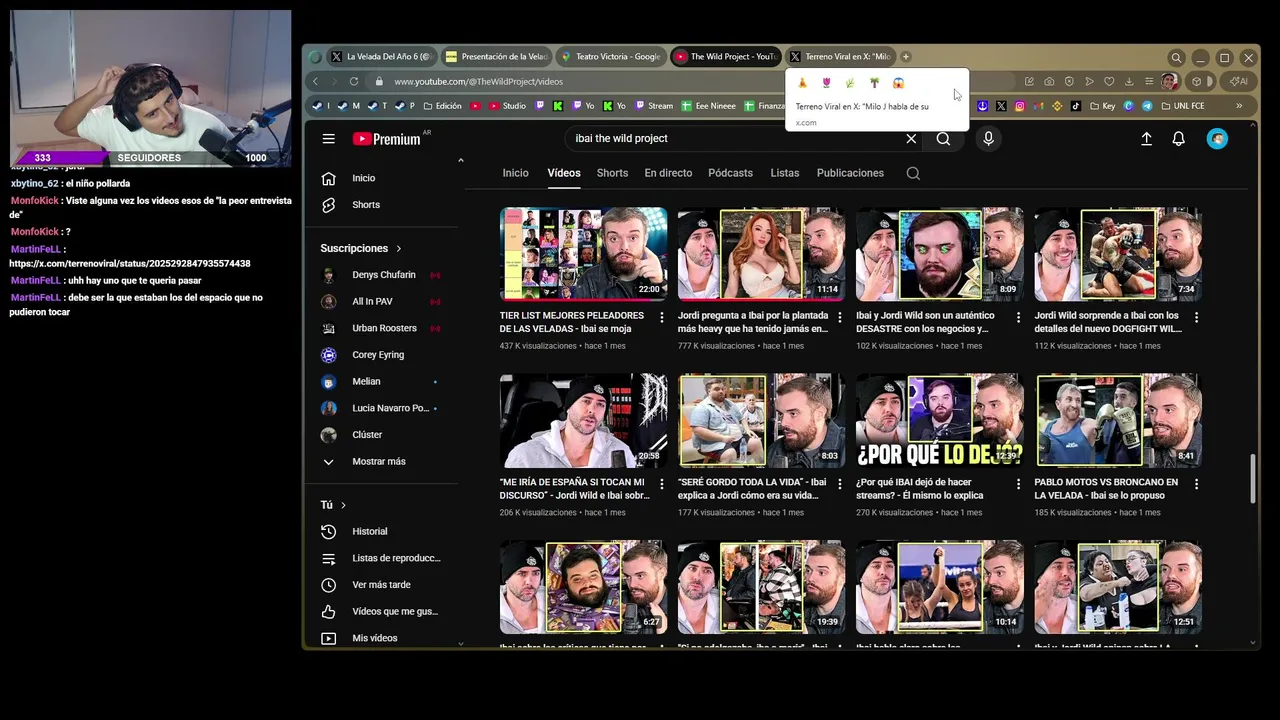
Task: Open the TikTok bookmark icon
Action: pos(1076,106)
